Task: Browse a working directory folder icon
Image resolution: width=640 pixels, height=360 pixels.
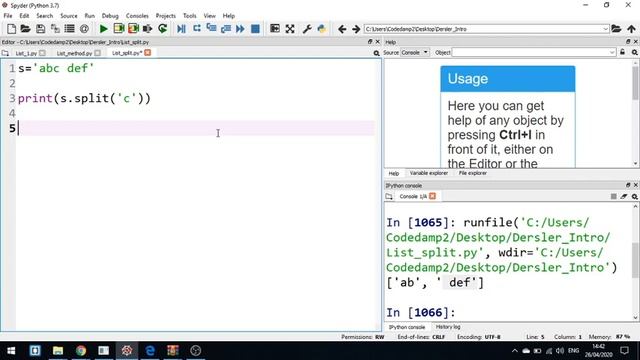Action: (x=616, y=29)
